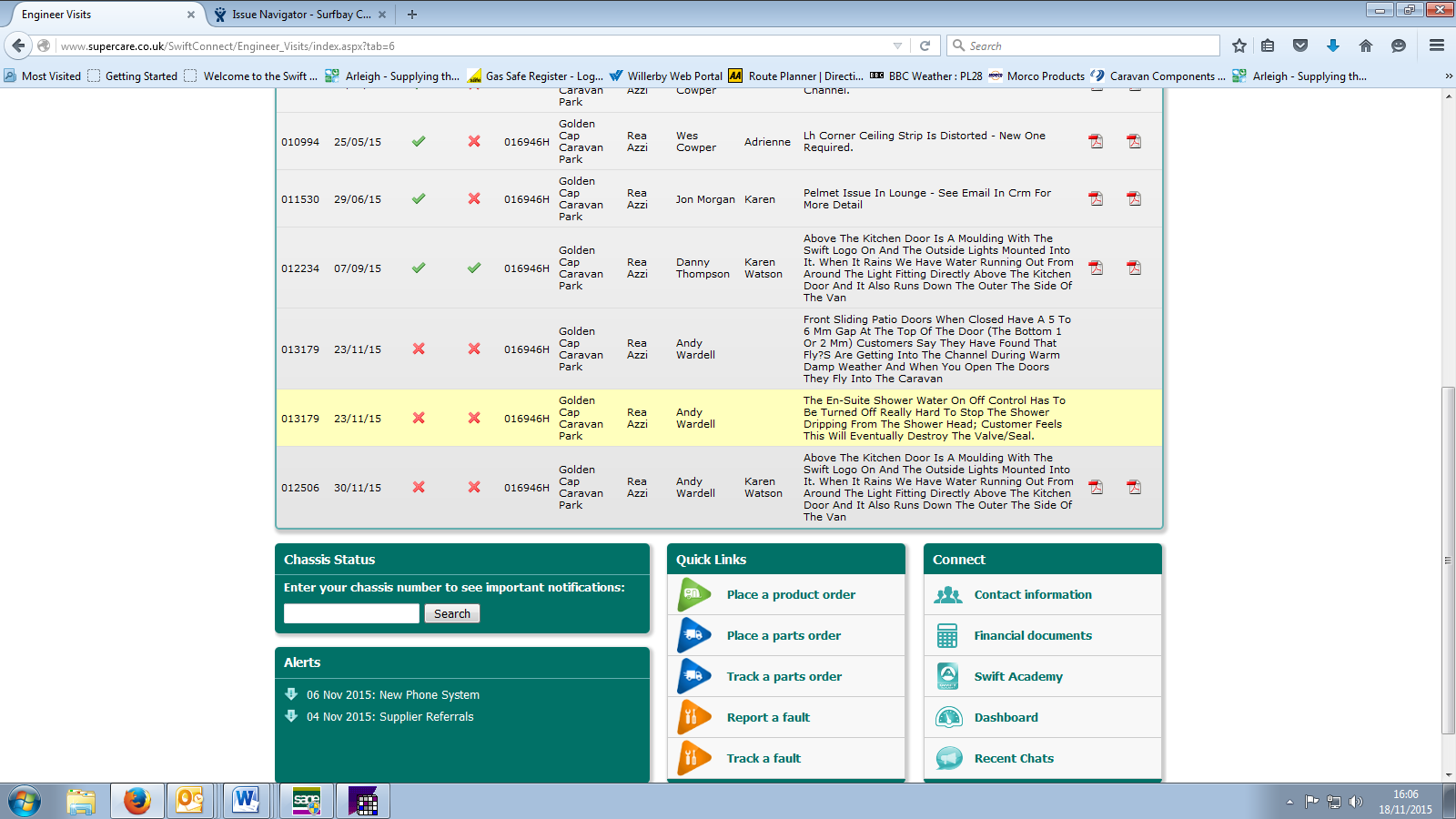Open right PDF icon for visit 012506
1456x819 pixels.
pyautogui.click(x=1134, y=487)
